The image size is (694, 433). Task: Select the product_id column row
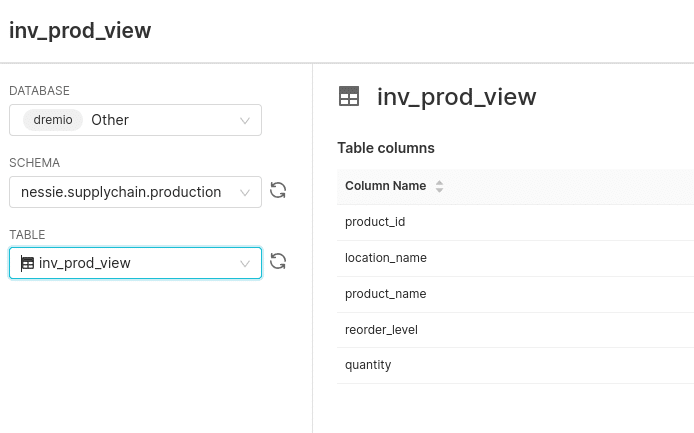coord(515,222)
